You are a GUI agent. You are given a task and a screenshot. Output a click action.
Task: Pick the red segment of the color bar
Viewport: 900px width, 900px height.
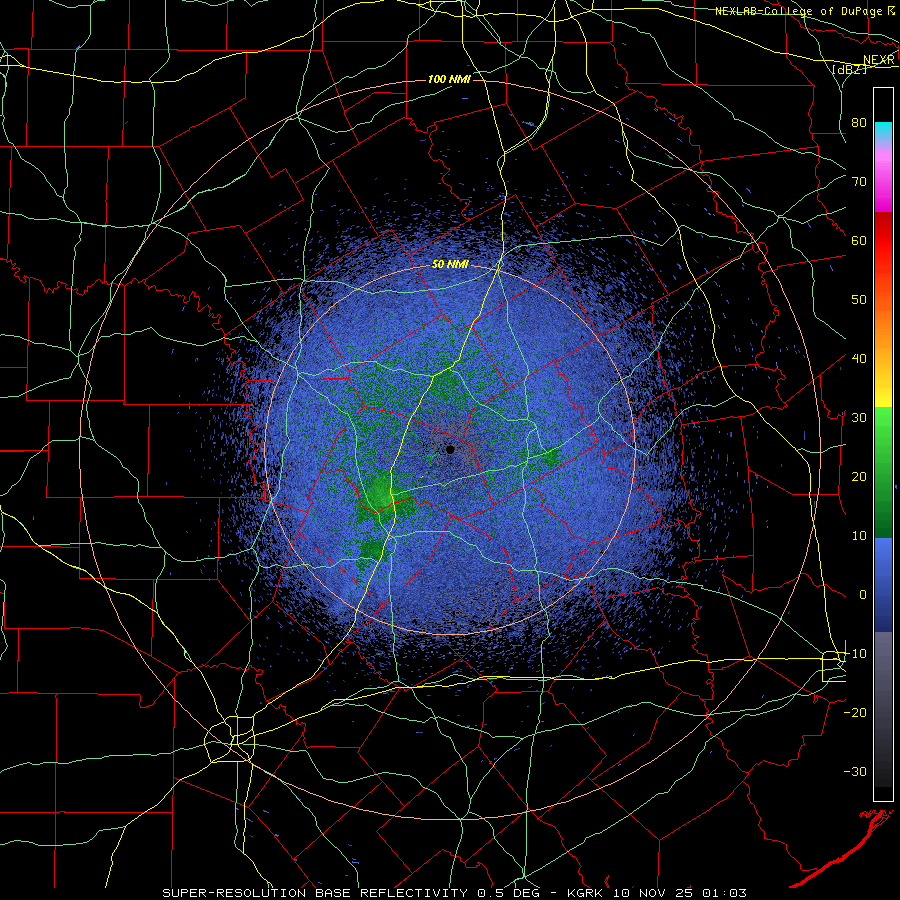coord(883,241)
